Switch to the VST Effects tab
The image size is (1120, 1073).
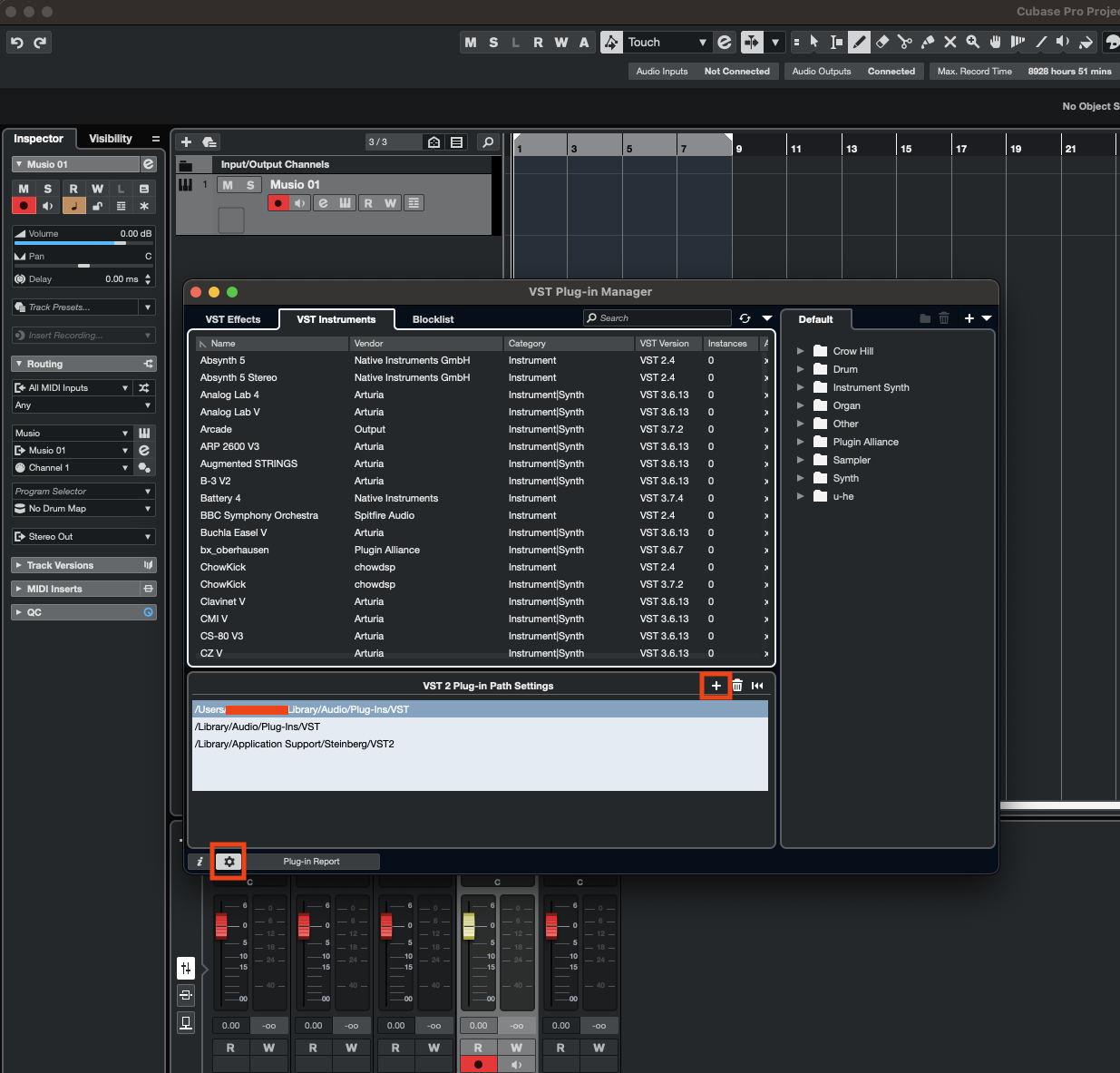pos(233,319)
